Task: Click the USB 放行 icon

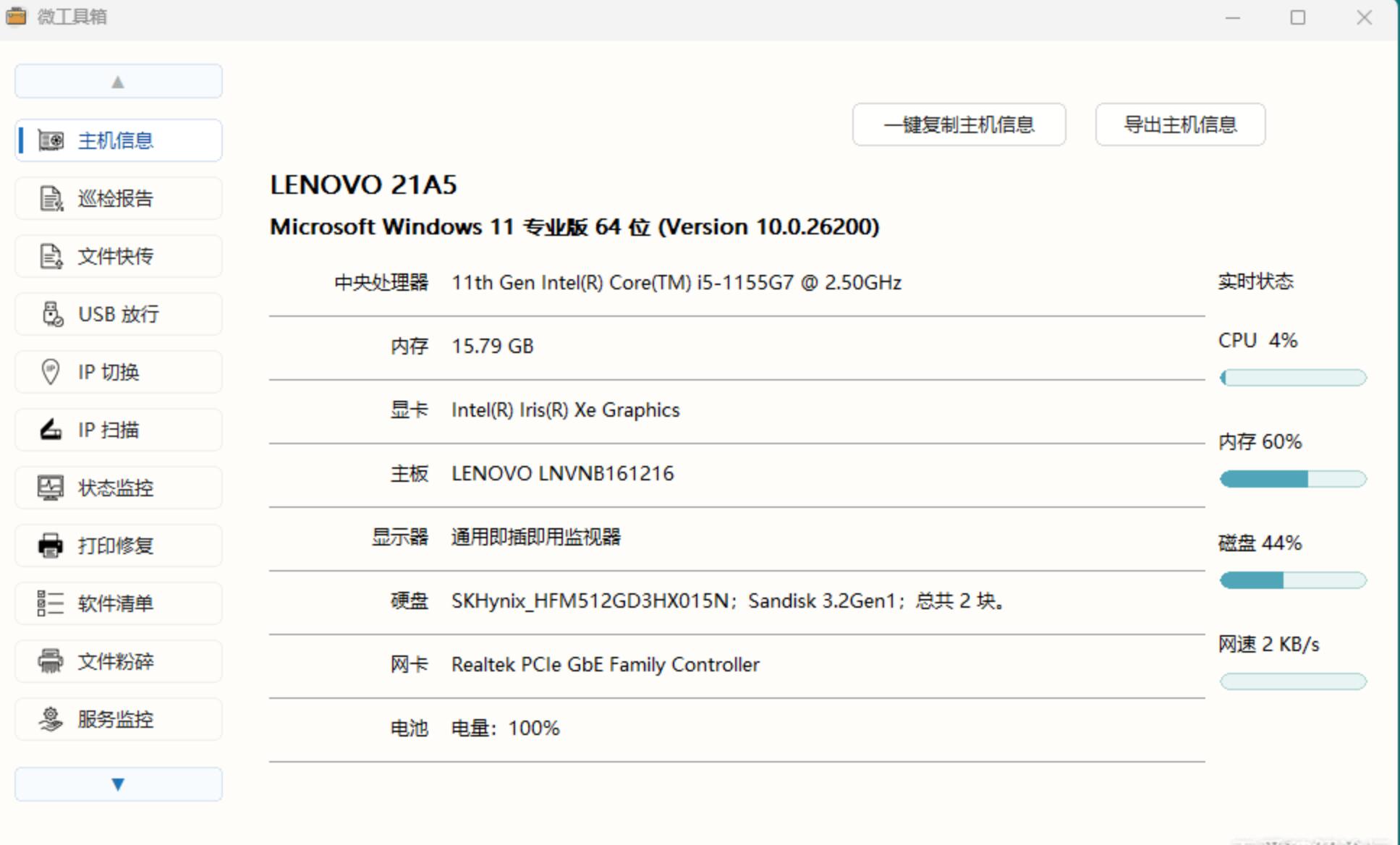Action: (52, 314)
